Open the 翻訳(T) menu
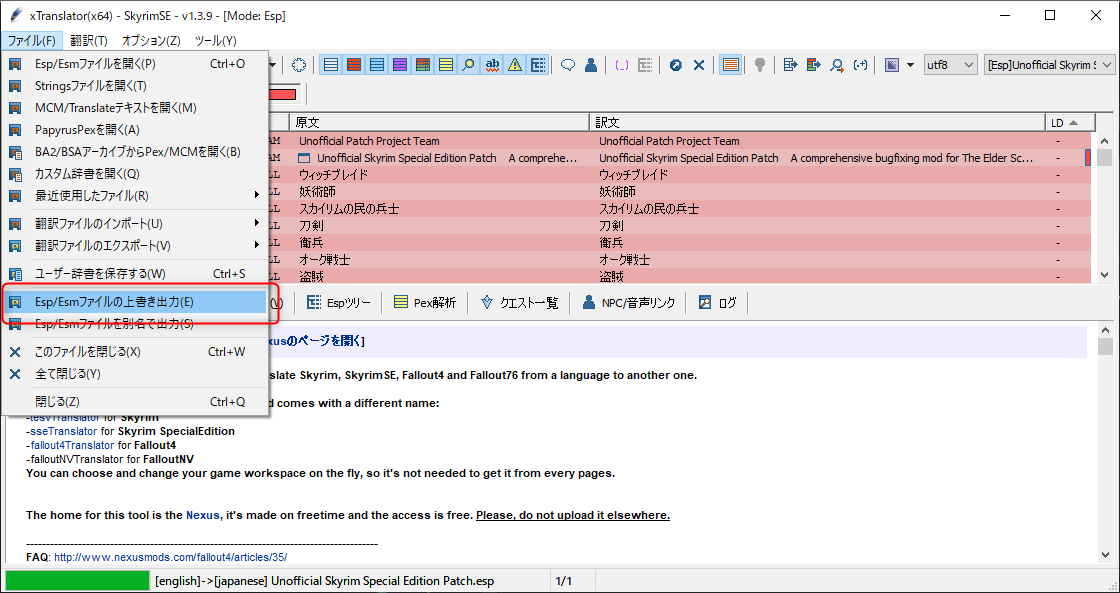The image size is (1120, 593). (89, 41)
